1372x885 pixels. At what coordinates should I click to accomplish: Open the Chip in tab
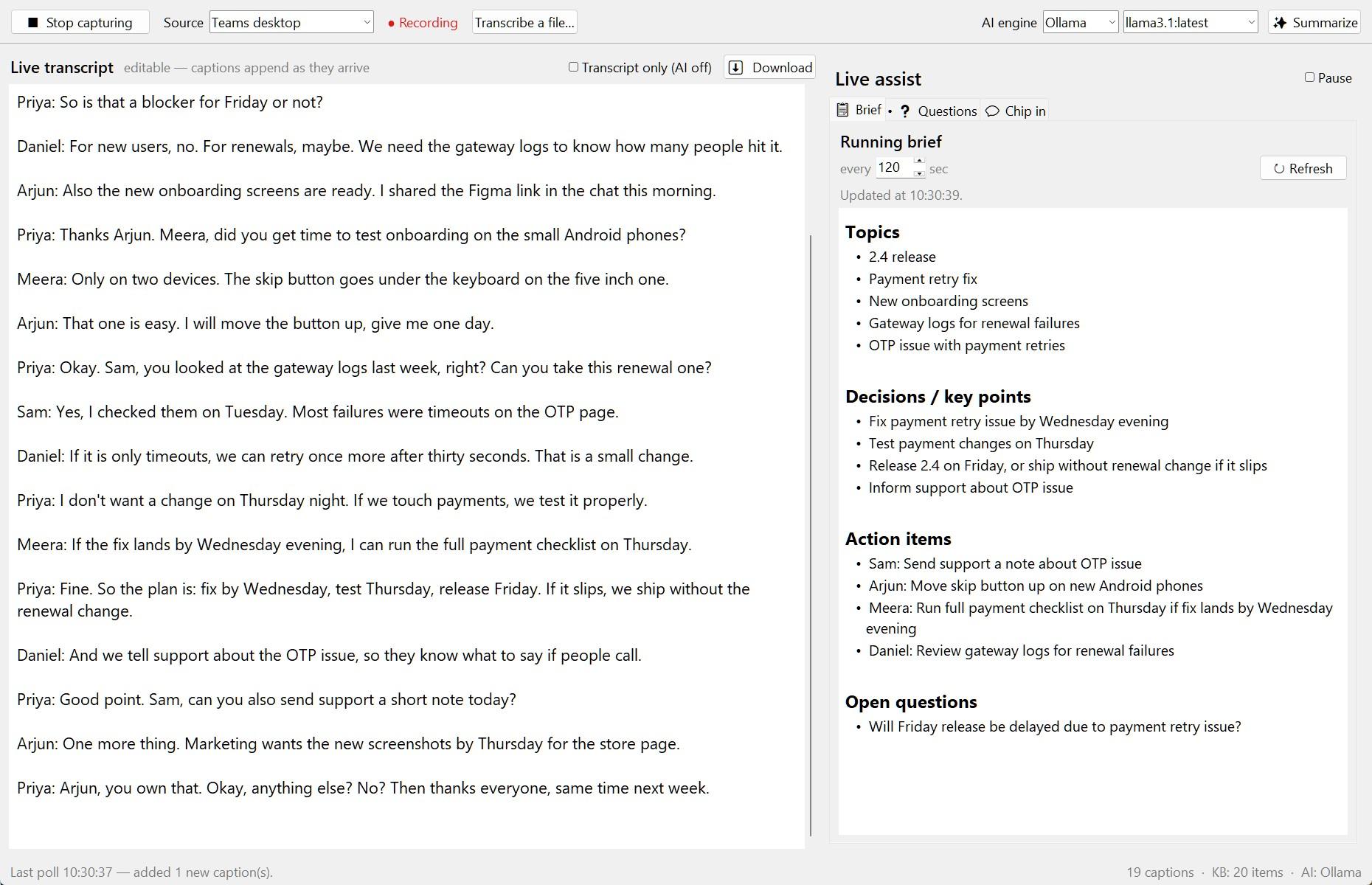(x=1015, y=111)
